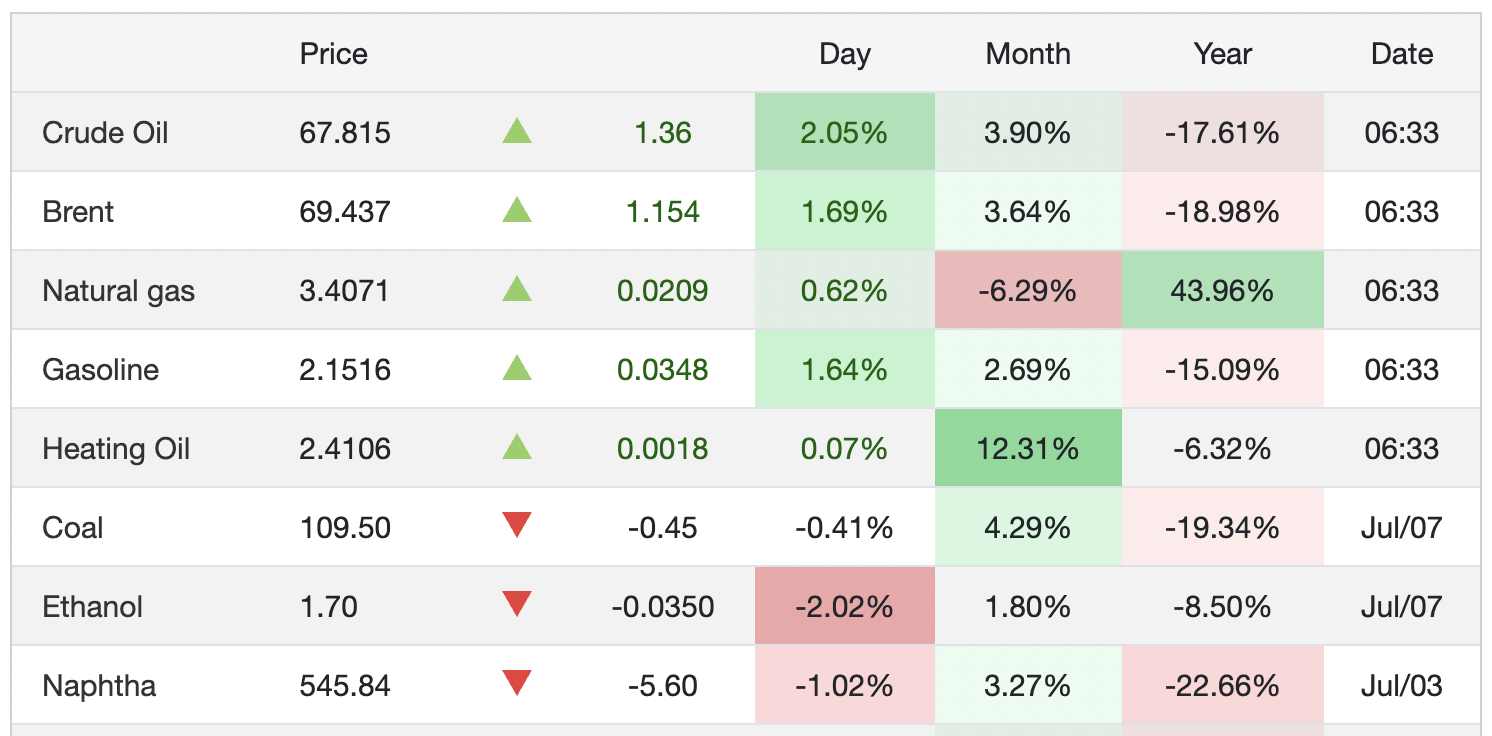This screenshot has width=1492, height=736.
Task: Click the Brent green up arrow
Action: [517, 210]
